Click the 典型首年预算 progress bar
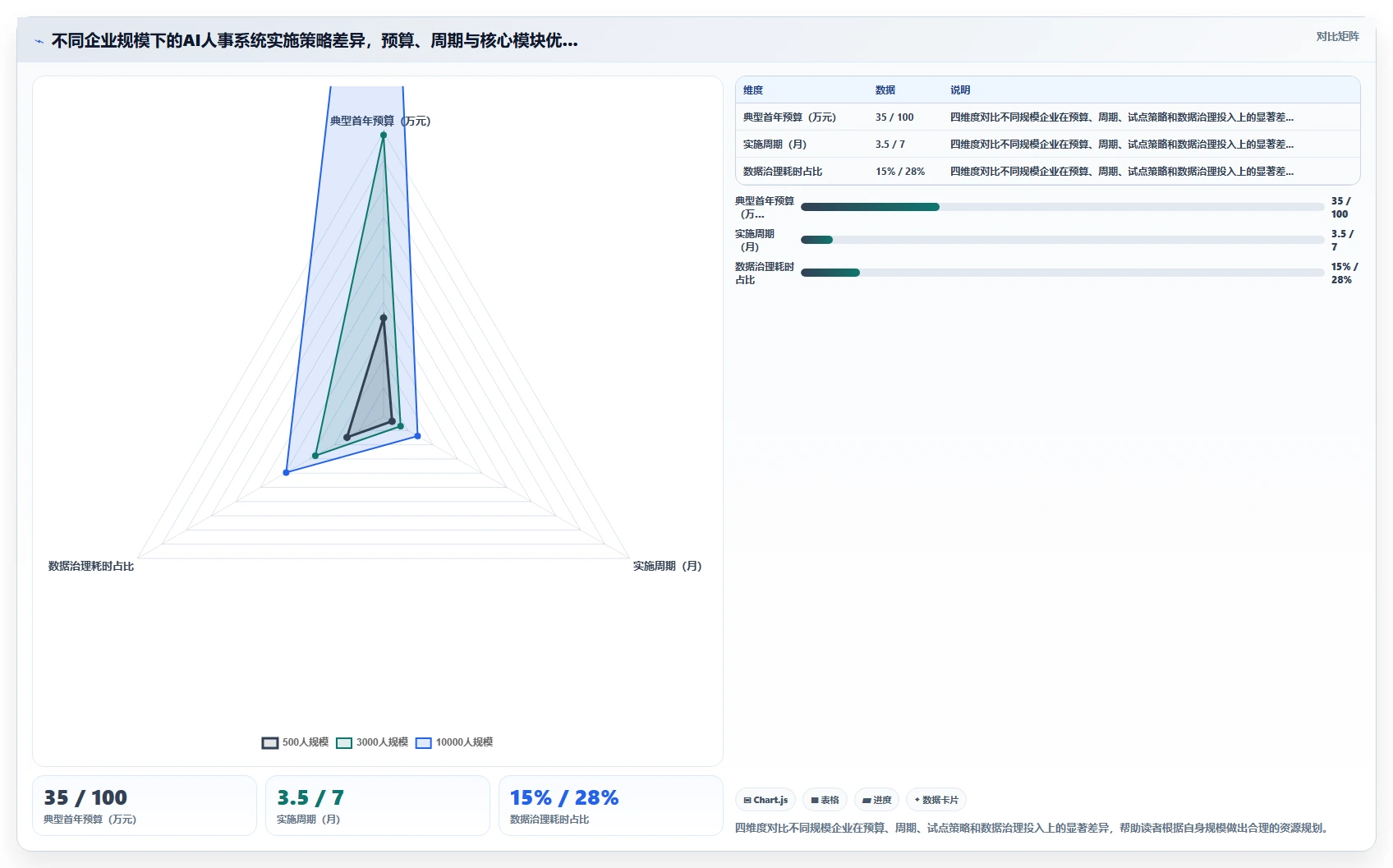The height and width of the screenshot is (868, 1393). coord(1062,207)
